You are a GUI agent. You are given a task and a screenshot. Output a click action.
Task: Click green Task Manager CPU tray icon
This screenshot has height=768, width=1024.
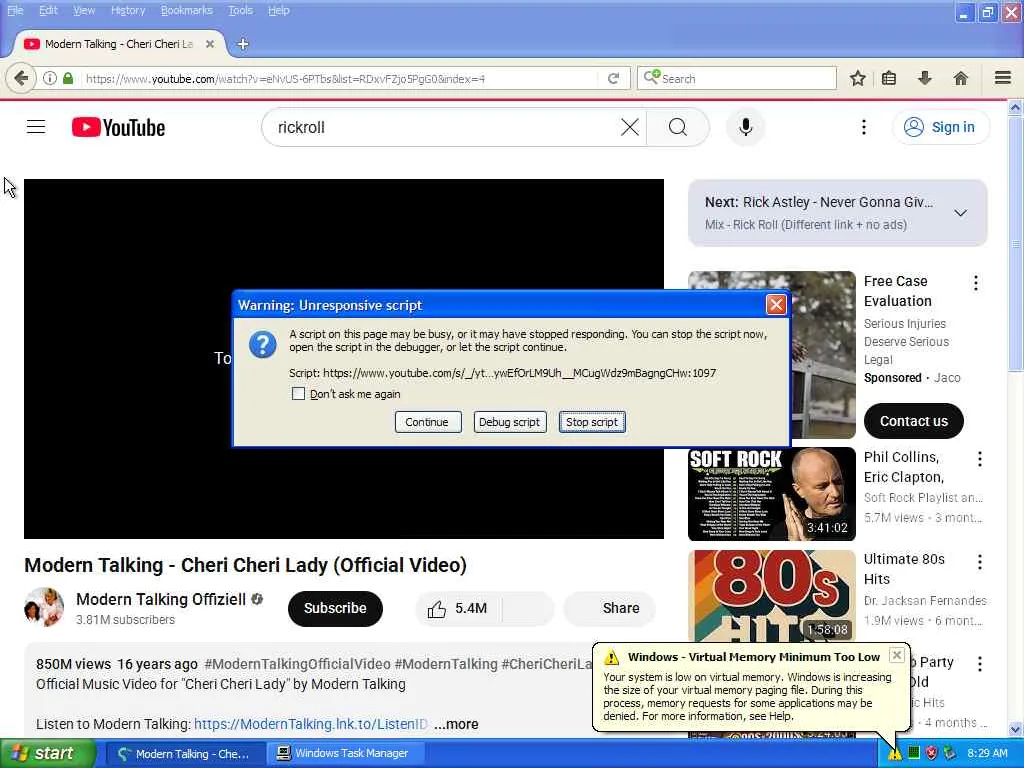point(914,753)
